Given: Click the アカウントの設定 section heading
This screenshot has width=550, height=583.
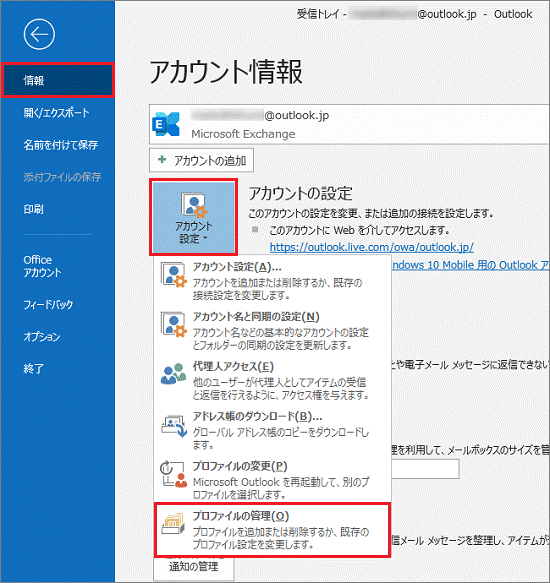Looking at the screenshot, I should 300,193.
